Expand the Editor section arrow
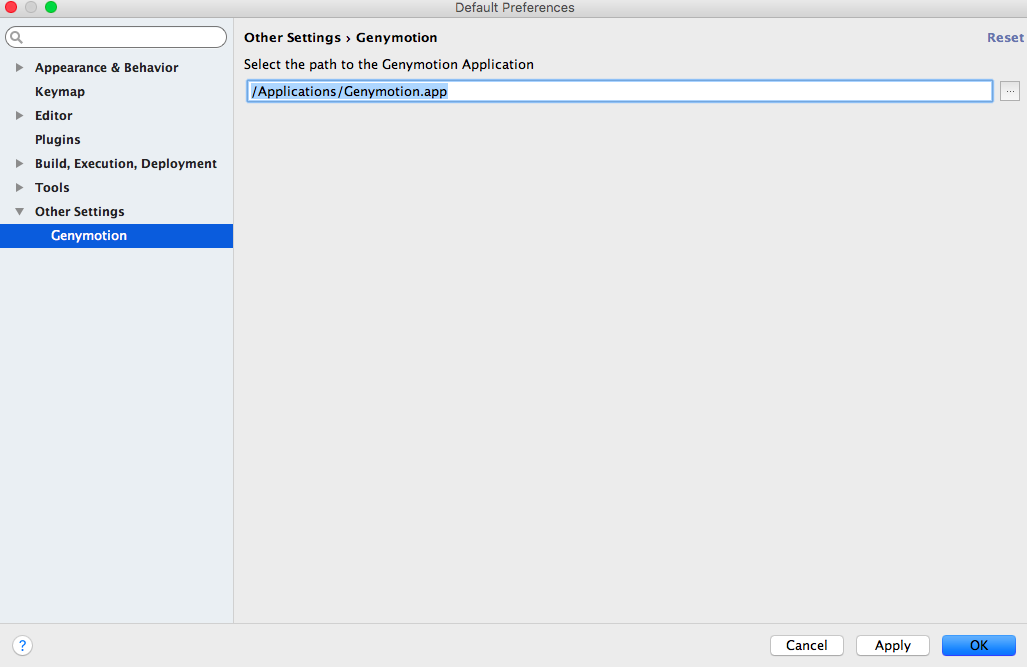This screenshot has height=667, width=1027. [20, 115]
